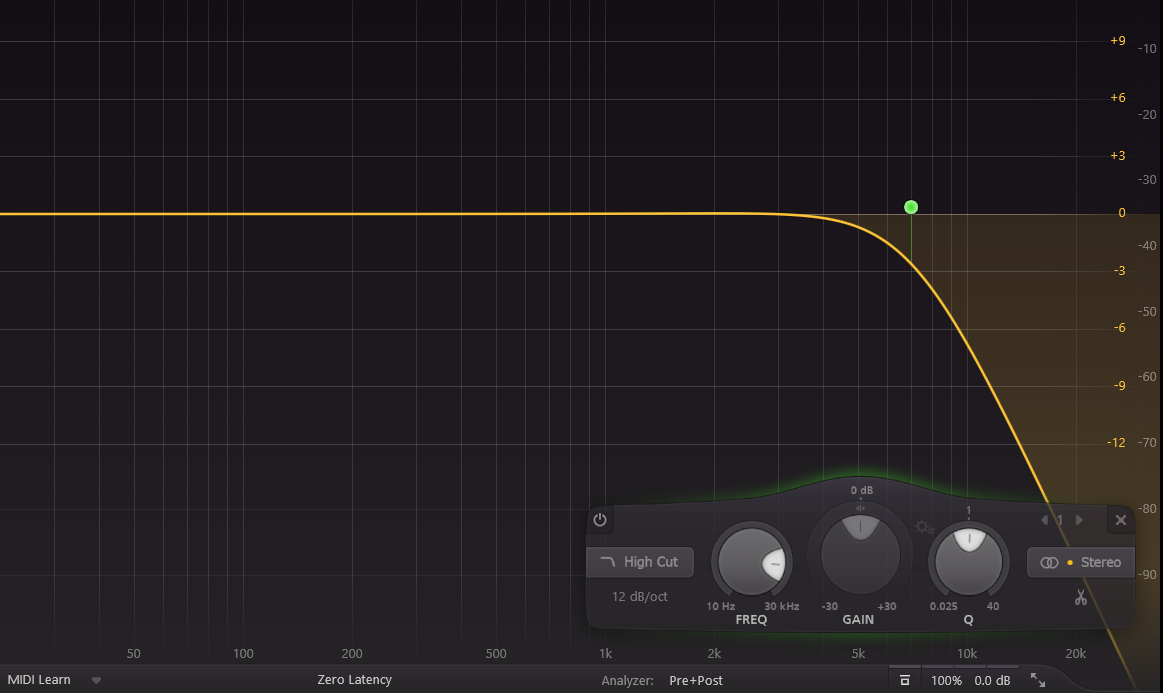Image resolution: width=1163 pixels, height=693 pixels.
Task: Delete the band with the X button
Action: pos(1121,520)
